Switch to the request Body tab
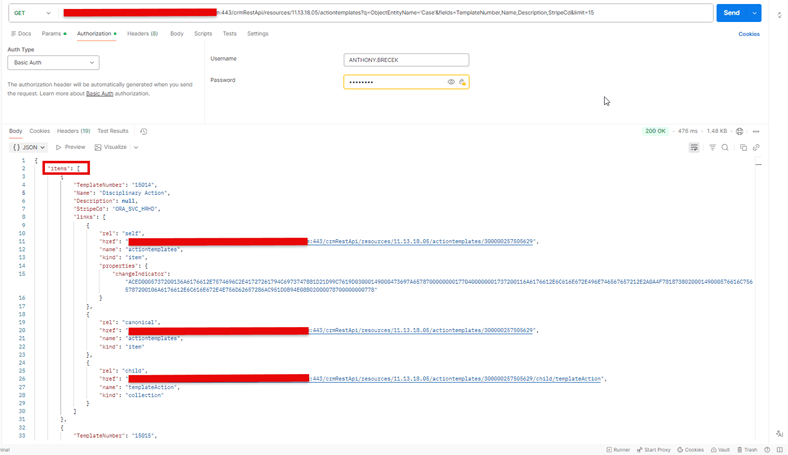Image resolution: width=788 pixels, height=455 pixels. click(176, 34)
